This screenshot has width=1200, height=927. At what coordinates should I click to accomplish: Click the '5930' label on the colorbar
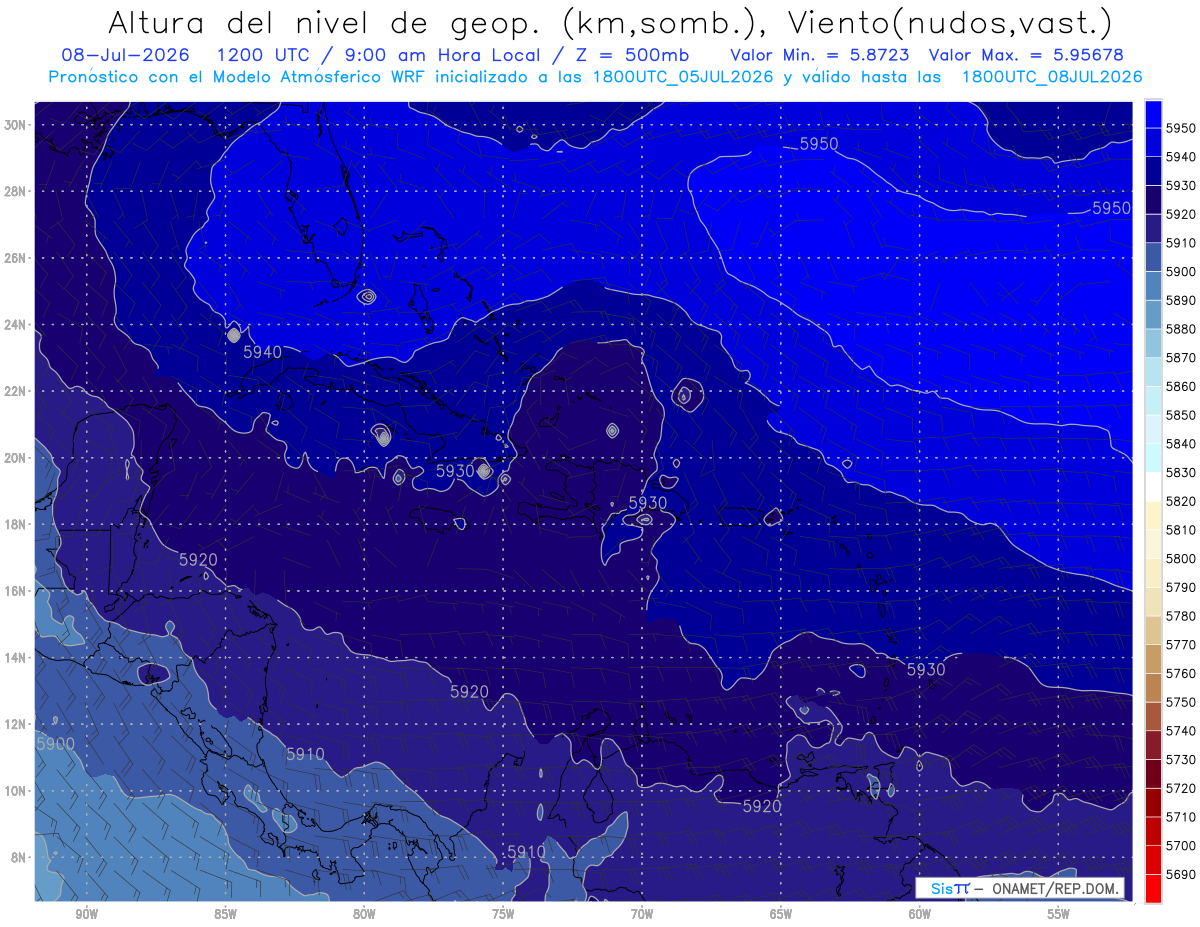[1181, 185]
